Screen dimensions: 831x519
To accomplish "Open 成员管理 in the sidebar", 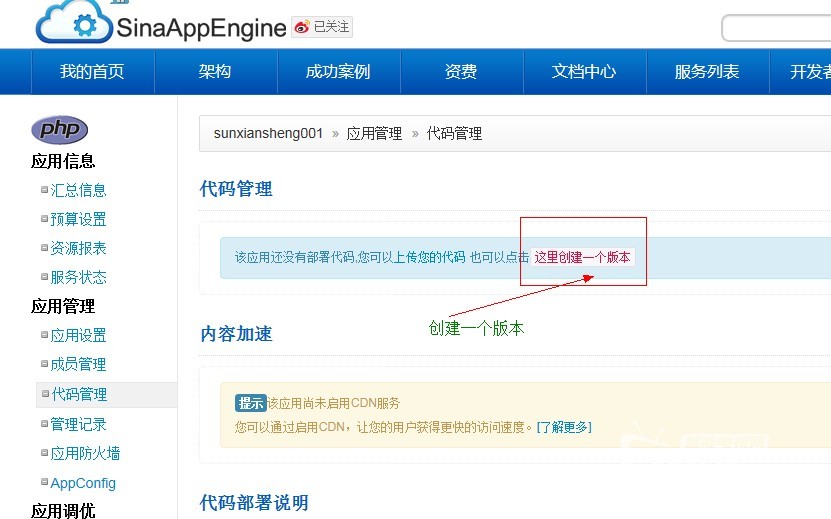I will click(78, 365).
